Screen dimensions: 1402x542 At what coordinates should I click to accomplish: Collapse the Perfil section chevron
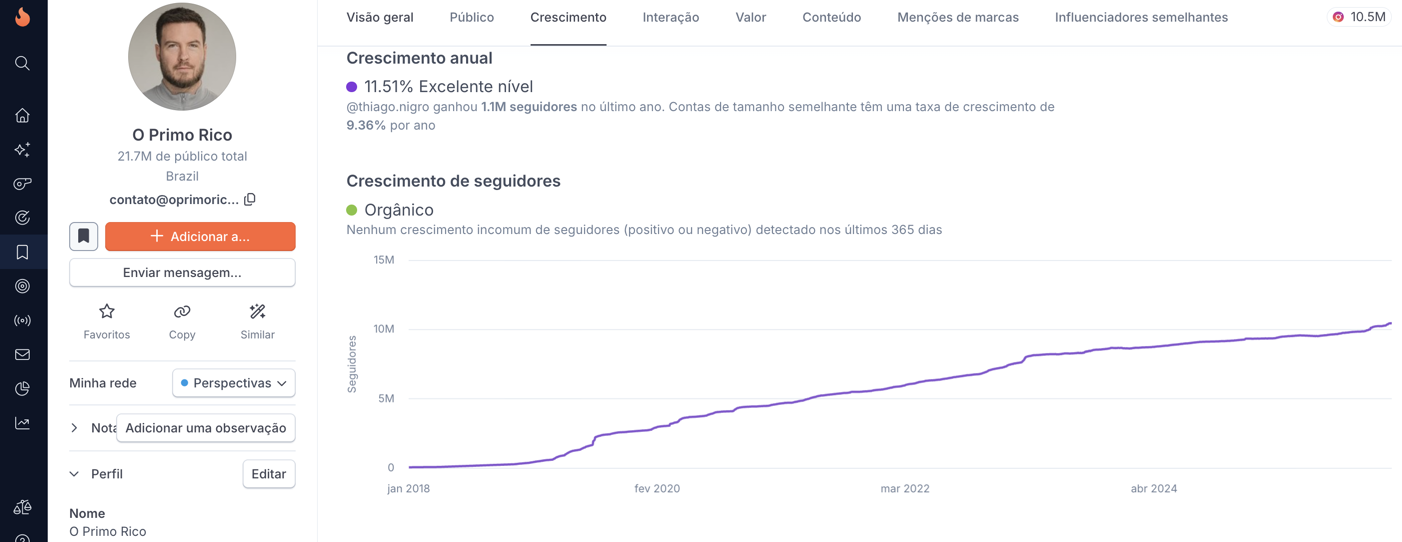coord(75,474)
